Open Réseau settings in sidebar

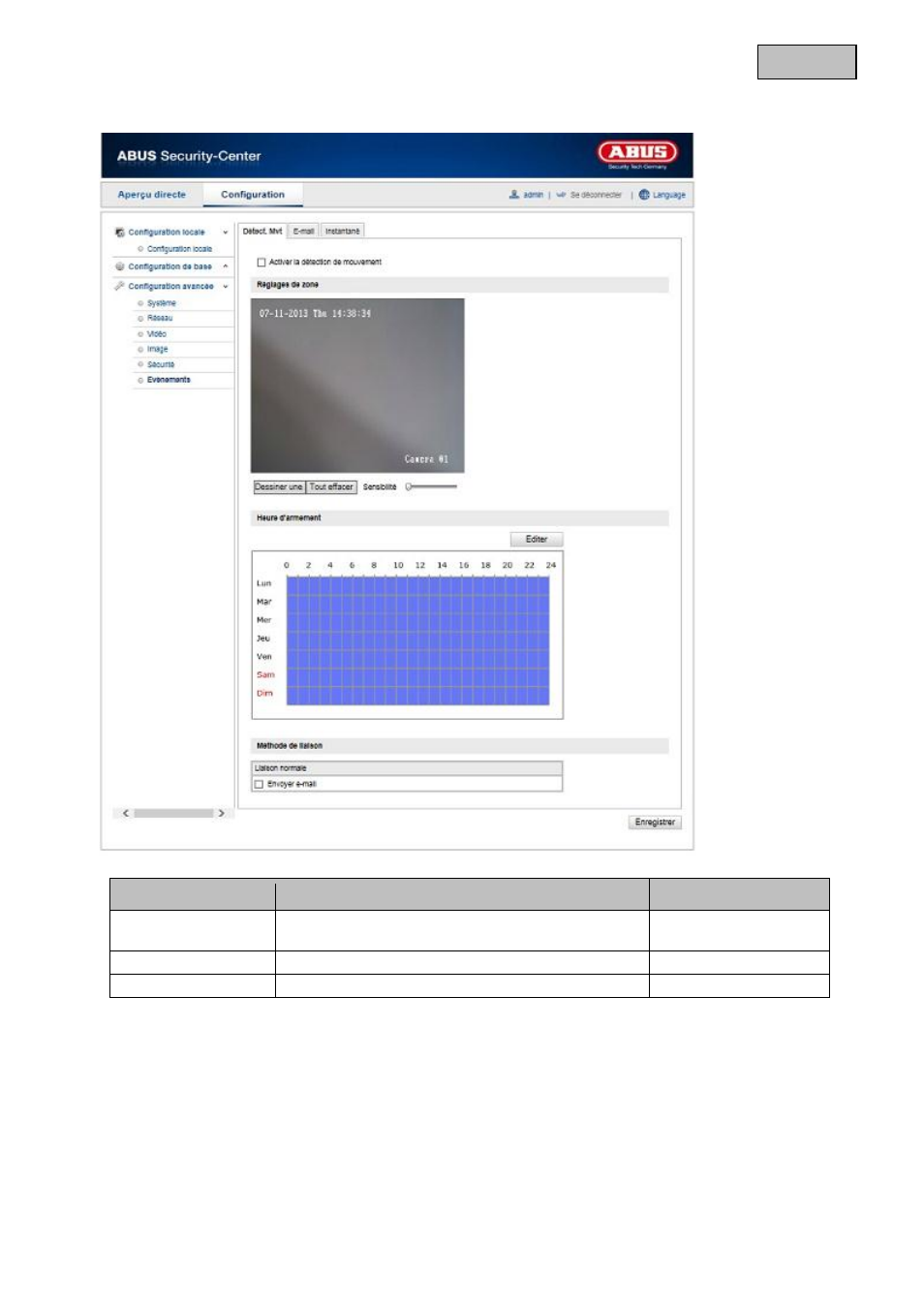tap(160, 319)
